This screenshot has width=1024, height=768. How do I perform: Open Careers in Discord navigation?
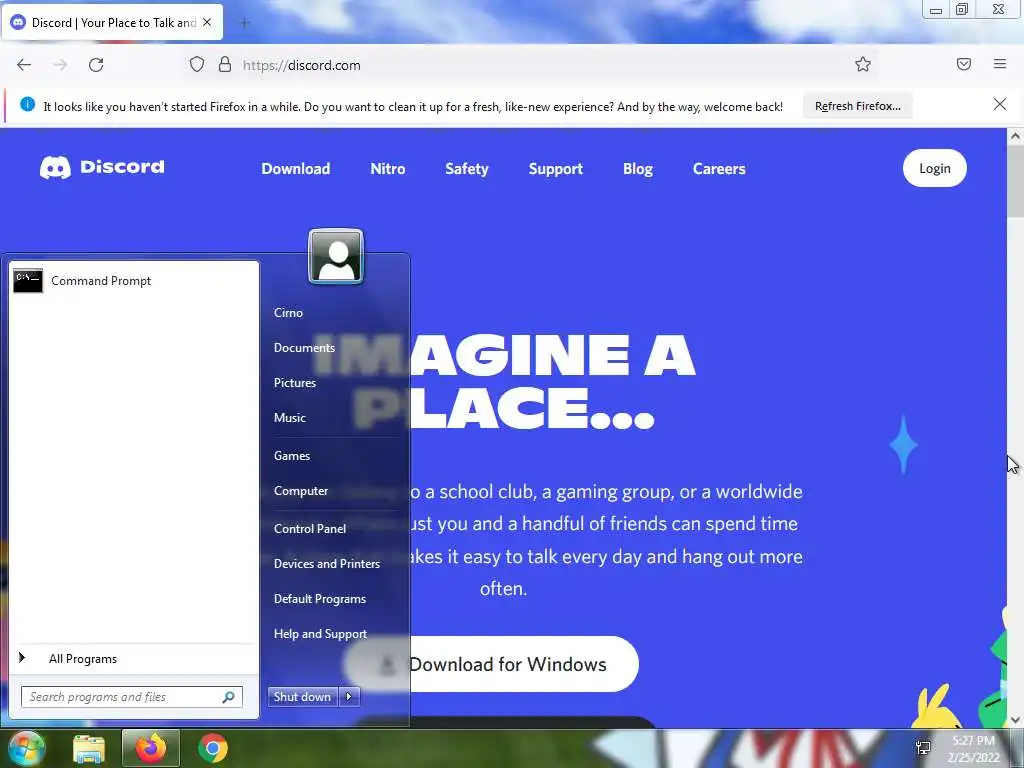(x=718, y=168)
